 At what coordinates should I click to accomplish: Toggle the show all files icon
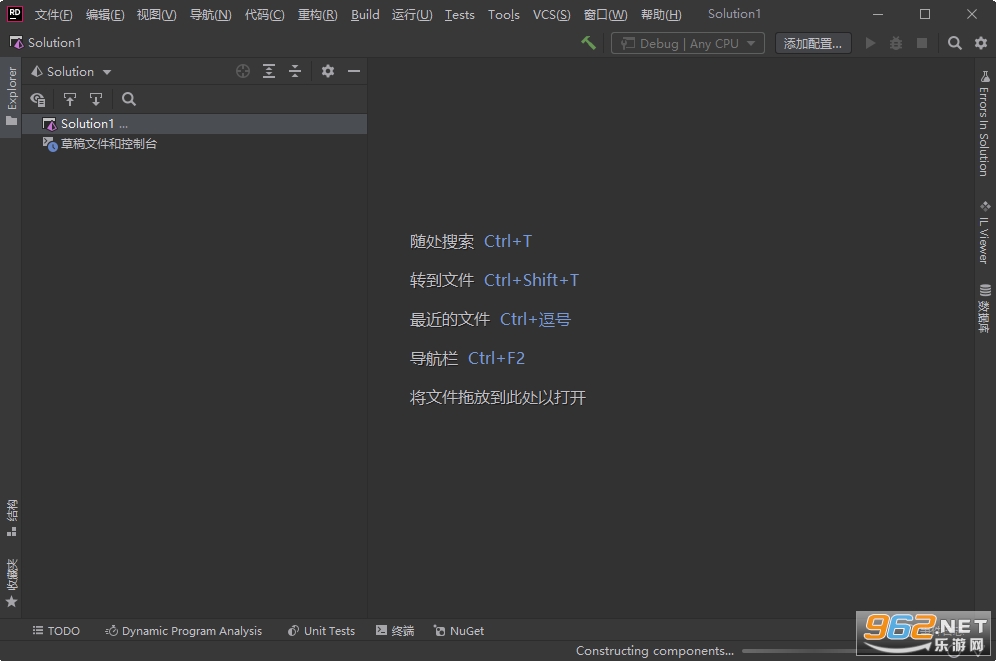click(37, 99)
